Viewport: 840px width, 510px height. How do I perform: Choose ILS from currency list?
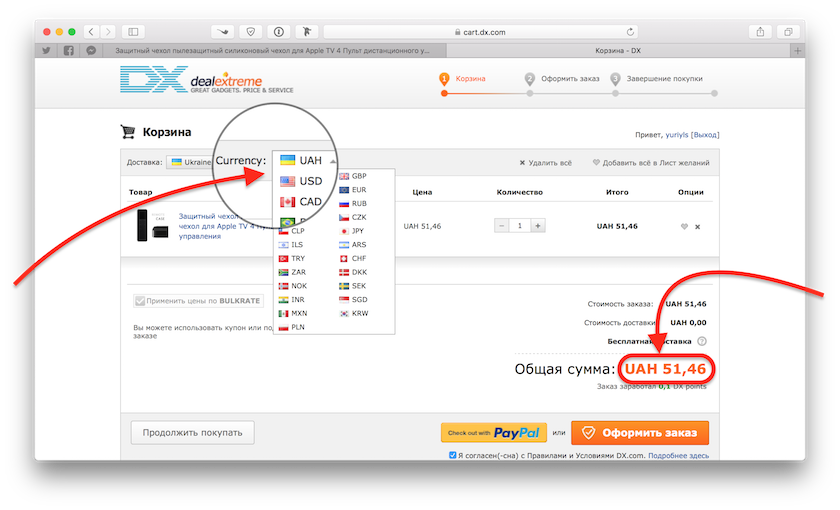pyautogui.click(x=291, y=245)
